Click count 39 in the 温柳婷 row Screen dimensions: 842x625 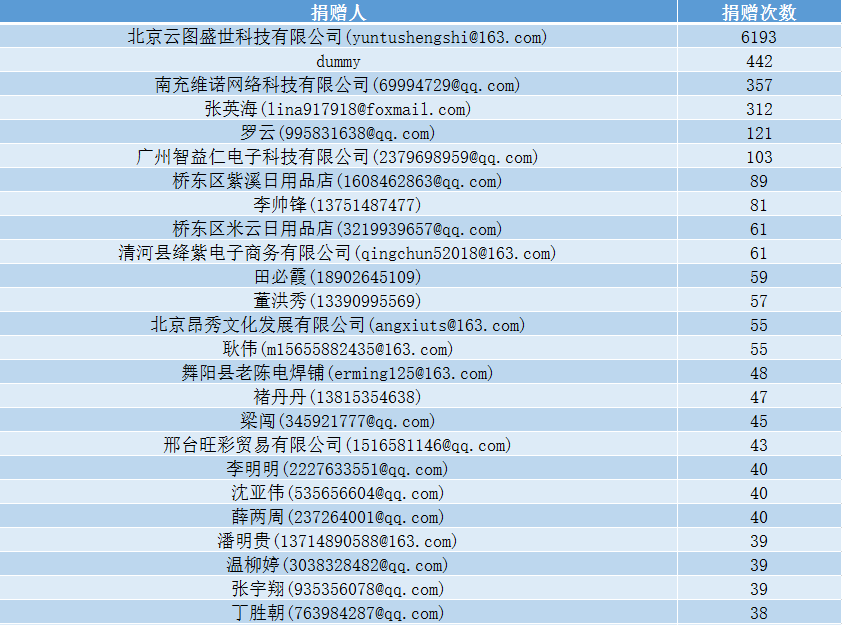(759, 565)
